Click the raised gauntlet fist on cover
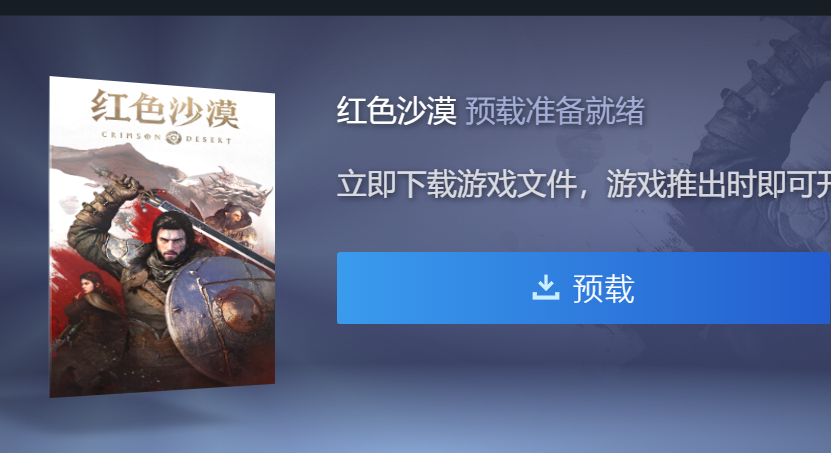This screenshot has height=453, width=831. (121, 189)
